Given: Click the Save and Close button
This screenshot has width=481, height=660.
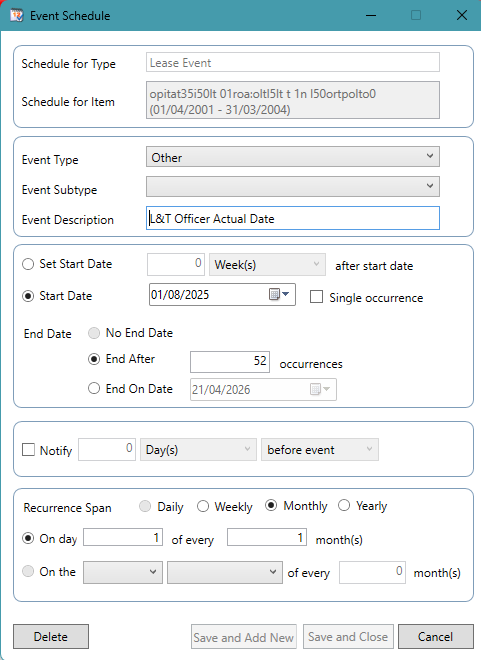Looking at the screenshot, I should 348,636.
